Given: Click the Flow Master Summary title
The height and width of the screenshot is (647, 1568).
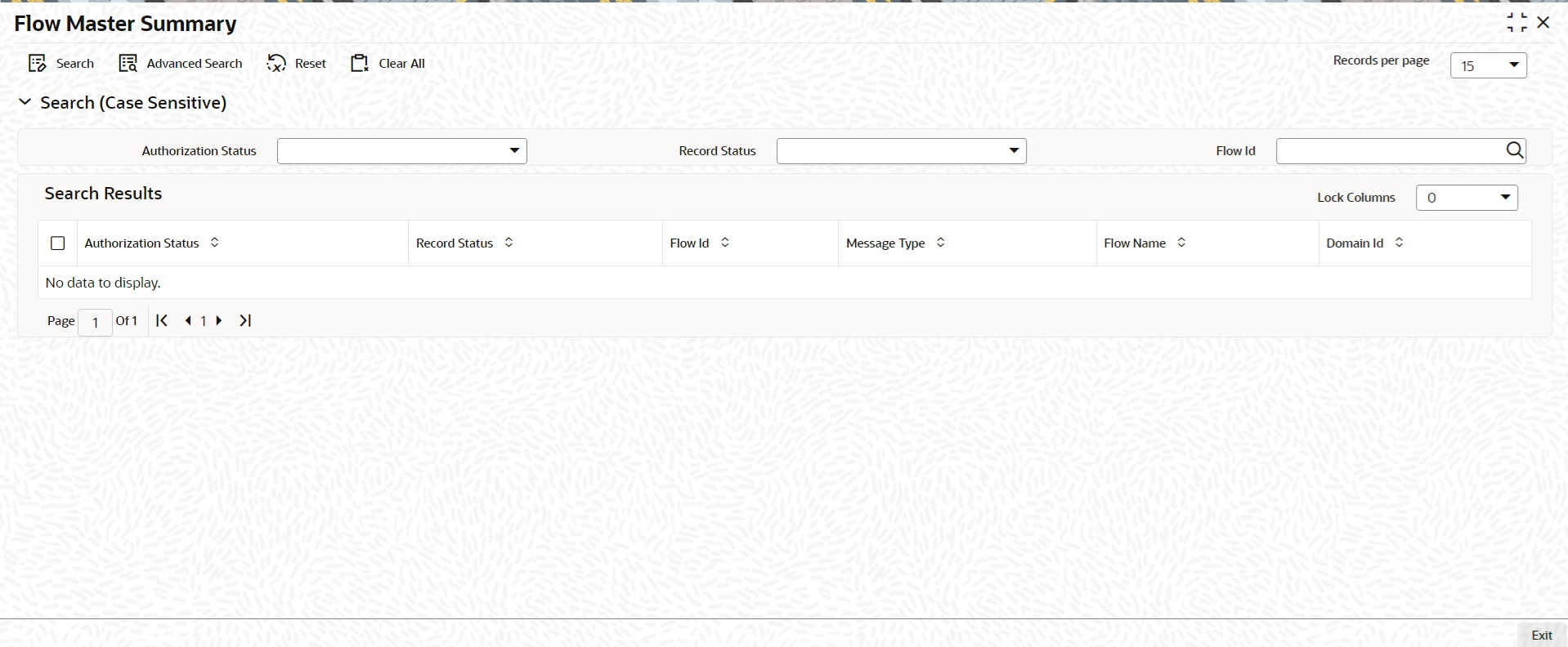Looking at the screenshot, I should pyautogui.click(x=125, y=24).
